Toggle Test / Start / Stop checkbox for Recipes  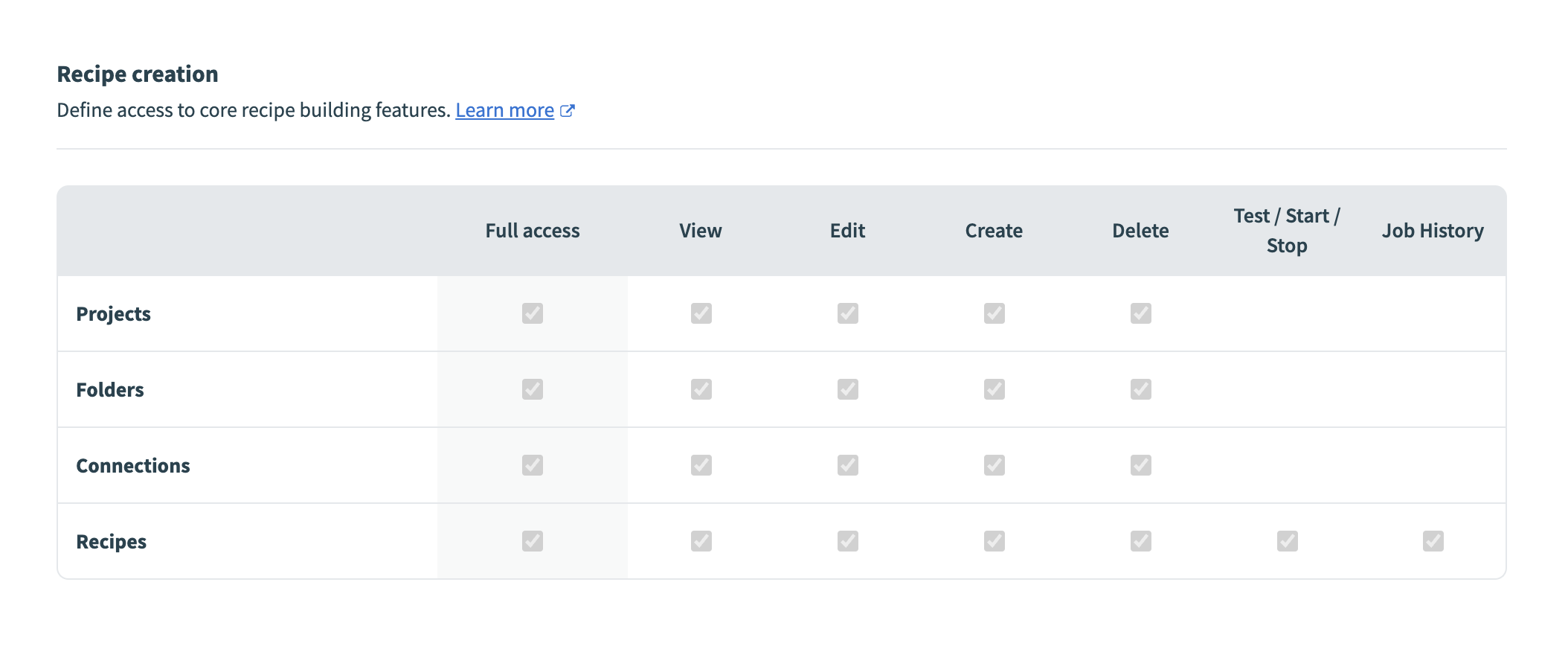[1287, 541]
